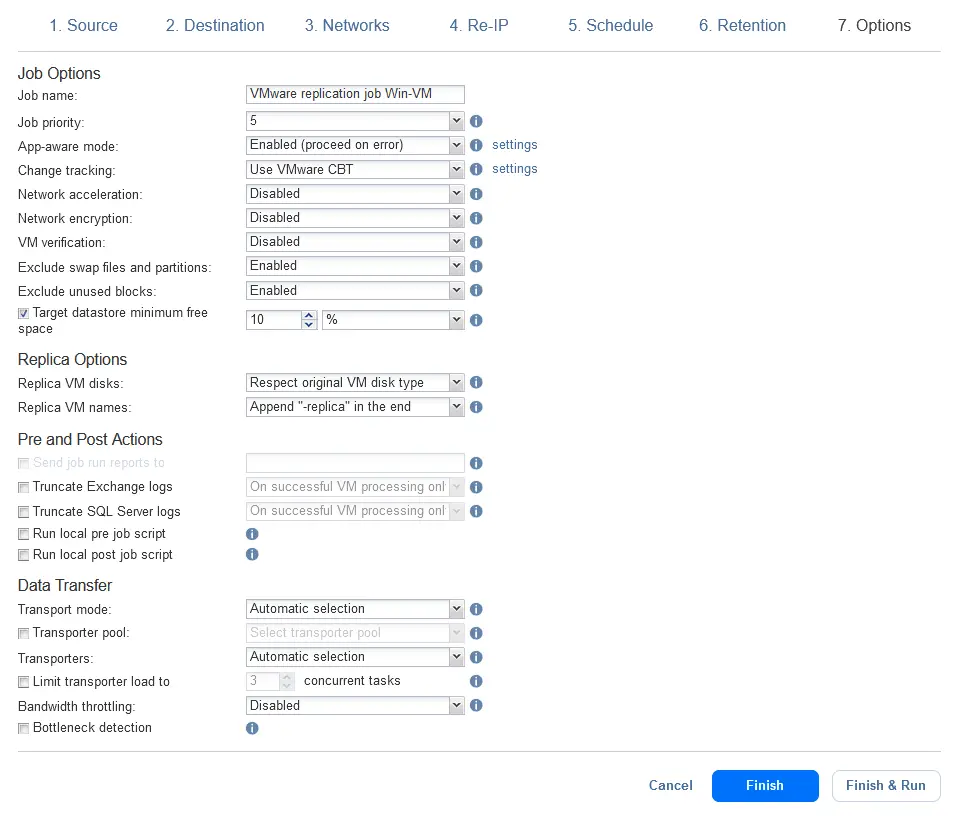Viewport: 959px width, 820px height.
Task: Click info icon beside Network acceleration
Action: [x=476, y=194]
